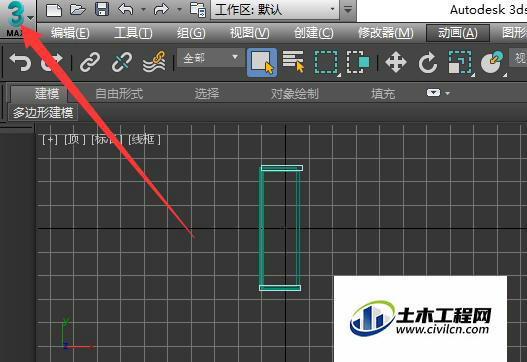
Task: Open selection filter dropdown 全部
Action: click(210, 58)
